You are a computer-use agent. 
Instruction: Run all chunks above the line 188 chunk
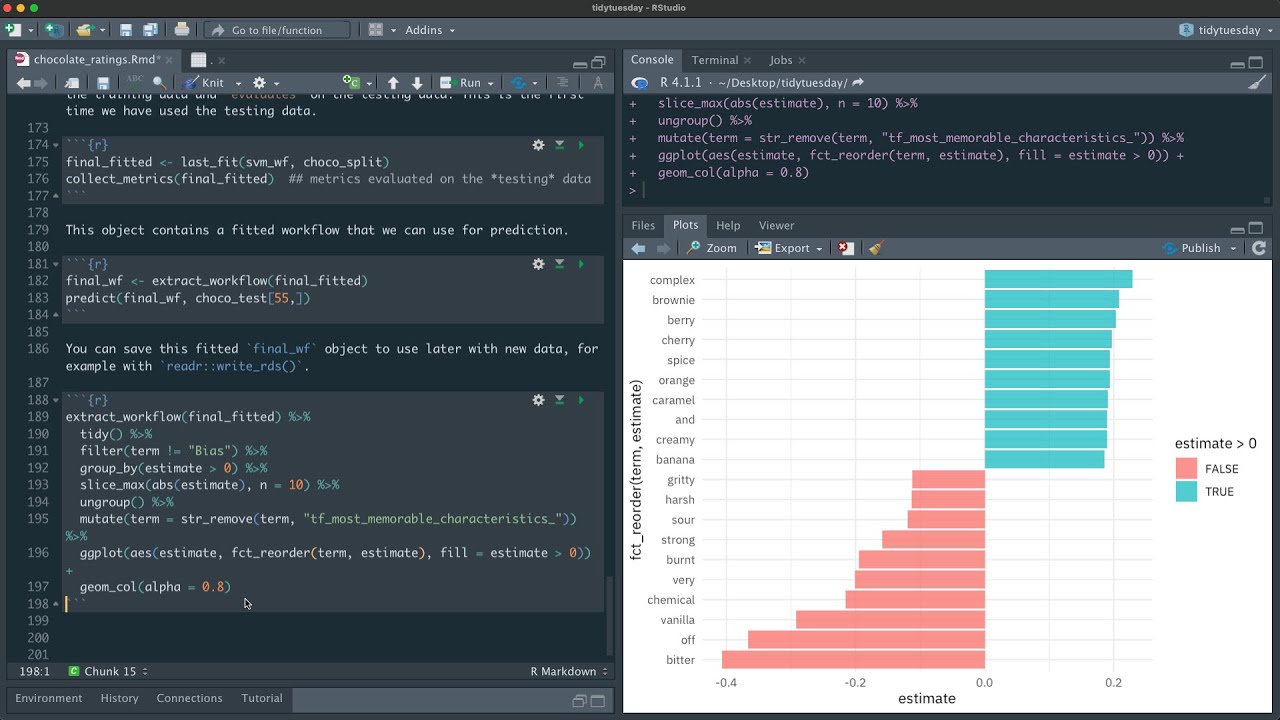[560, 400]
